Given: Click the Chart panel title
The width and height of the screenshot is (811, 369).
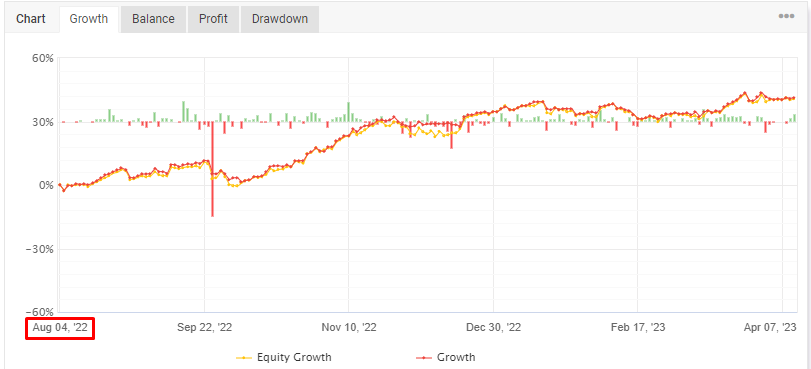Looking at the screenshot, I should (x=31, y=19).
